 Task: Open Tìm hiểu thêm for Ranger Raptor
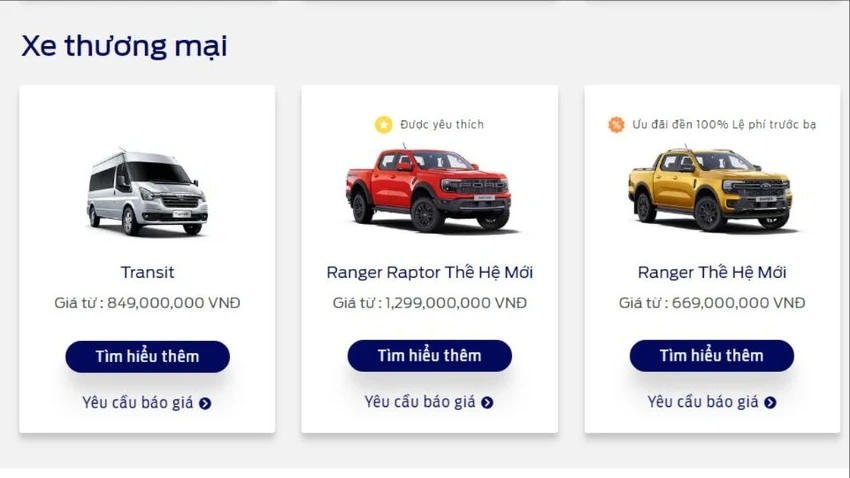(x=429, y=356)
